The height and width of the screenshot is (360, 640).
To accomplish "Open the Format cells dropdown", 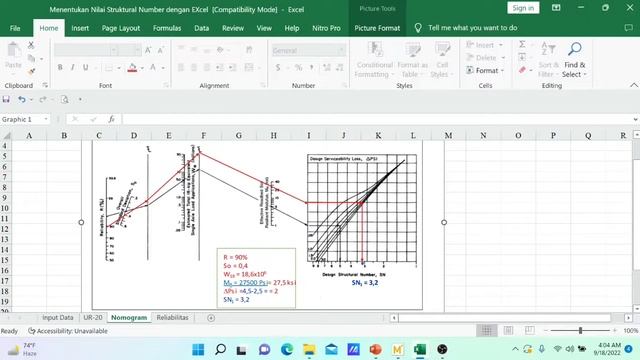I will 485,71.
